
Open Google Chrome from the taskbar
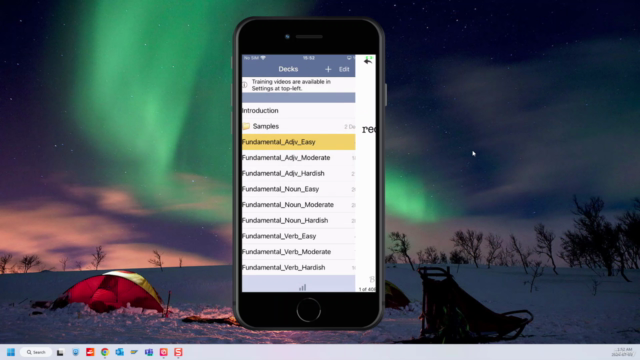(x=105, y=352)
